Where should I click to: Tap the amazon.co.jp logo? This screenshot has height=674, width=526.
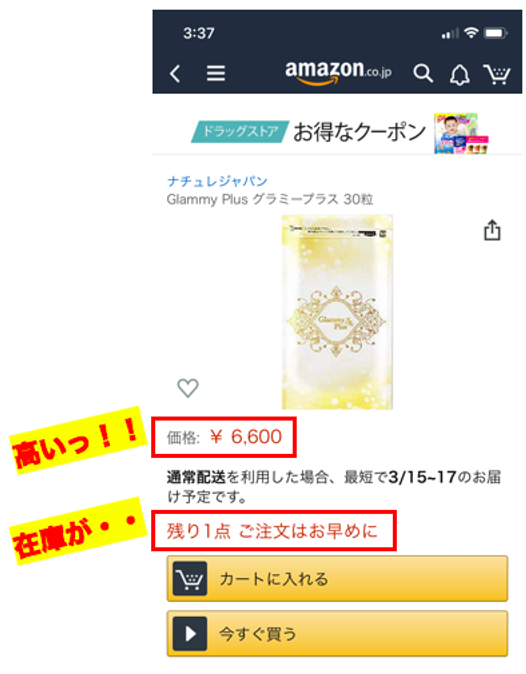coord(338,72)
